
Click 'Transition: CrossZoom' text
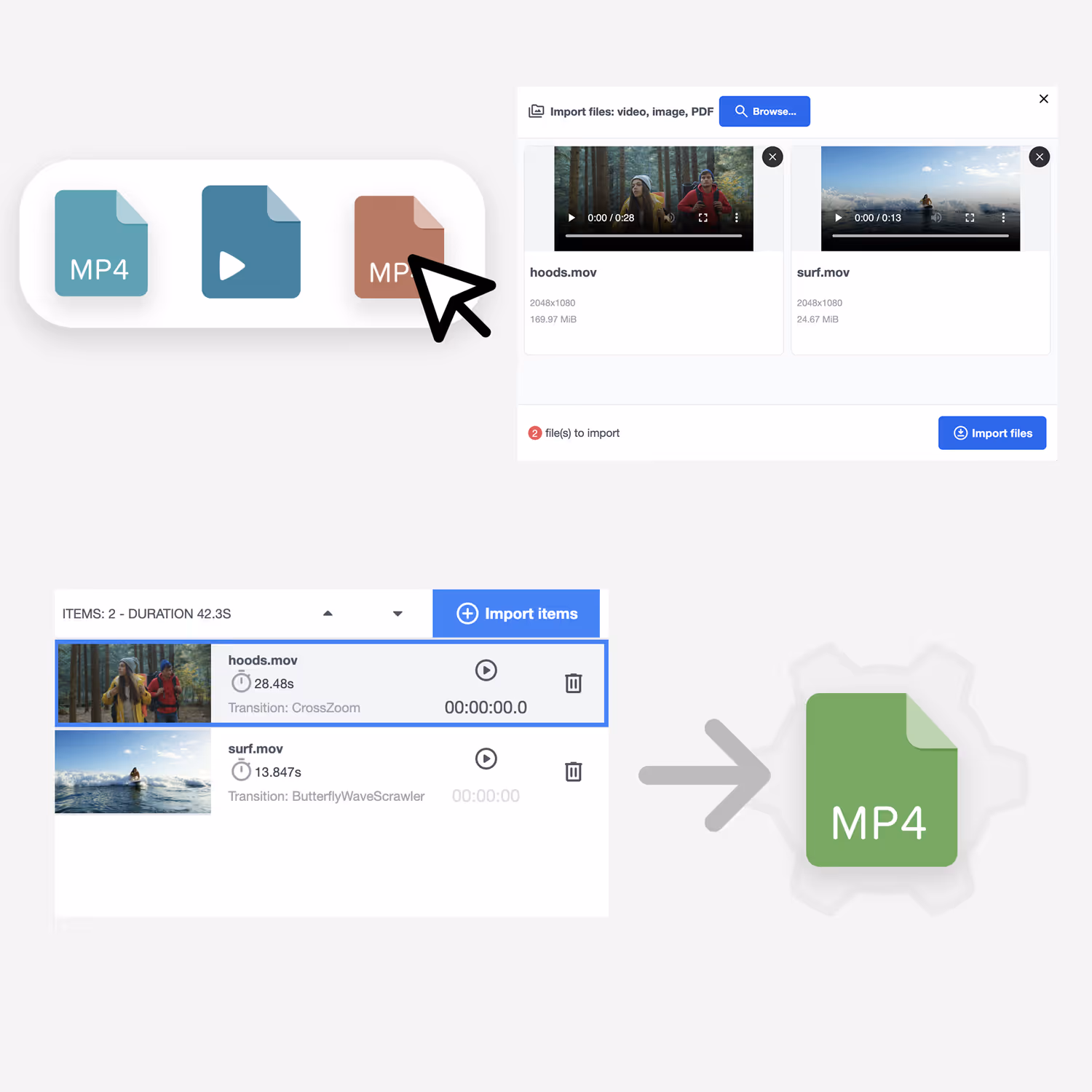point(294,708)
